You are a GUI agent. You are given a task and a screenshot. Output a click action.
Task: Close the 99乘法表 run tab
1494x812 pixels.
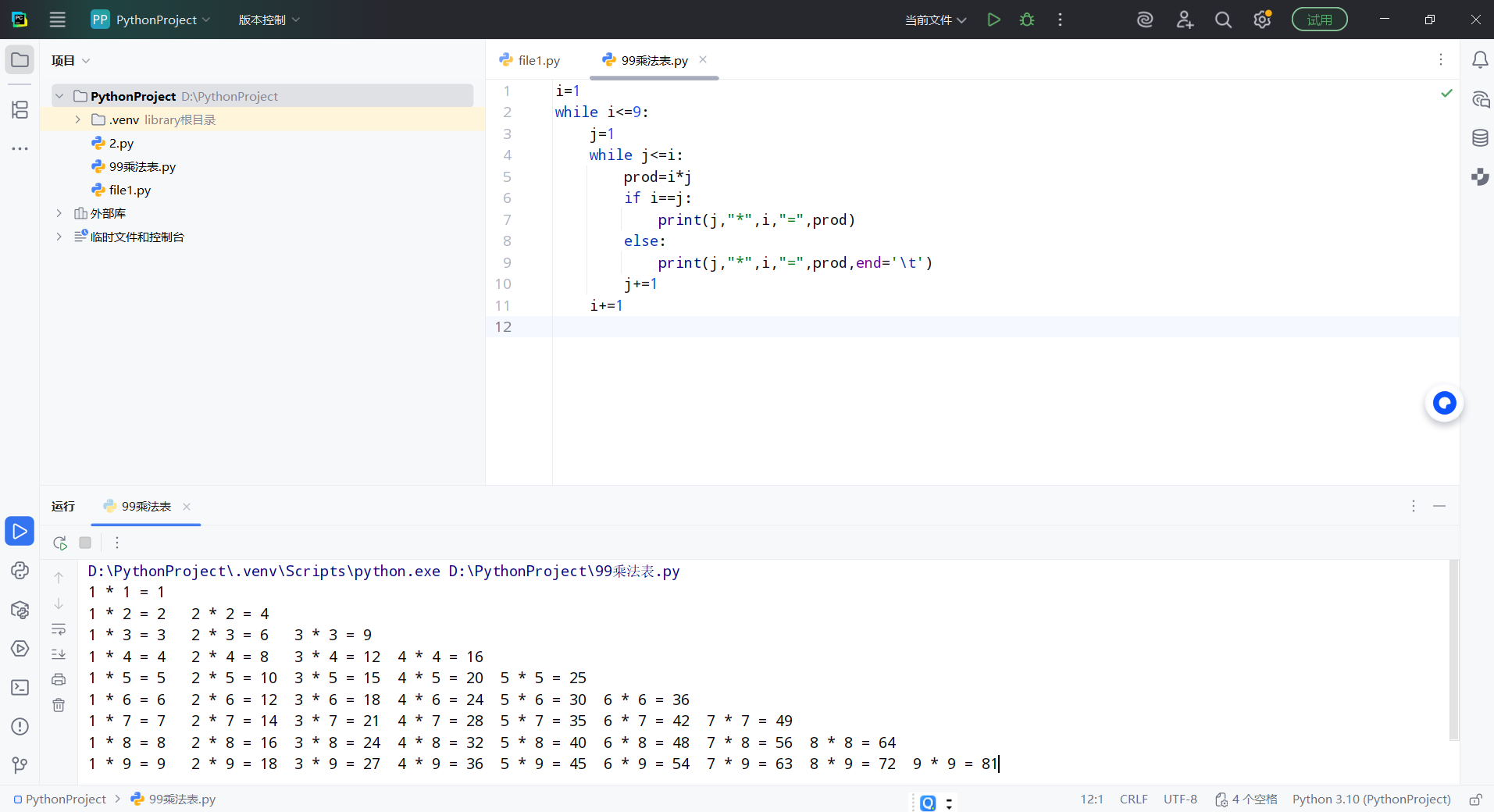(187, 507)
